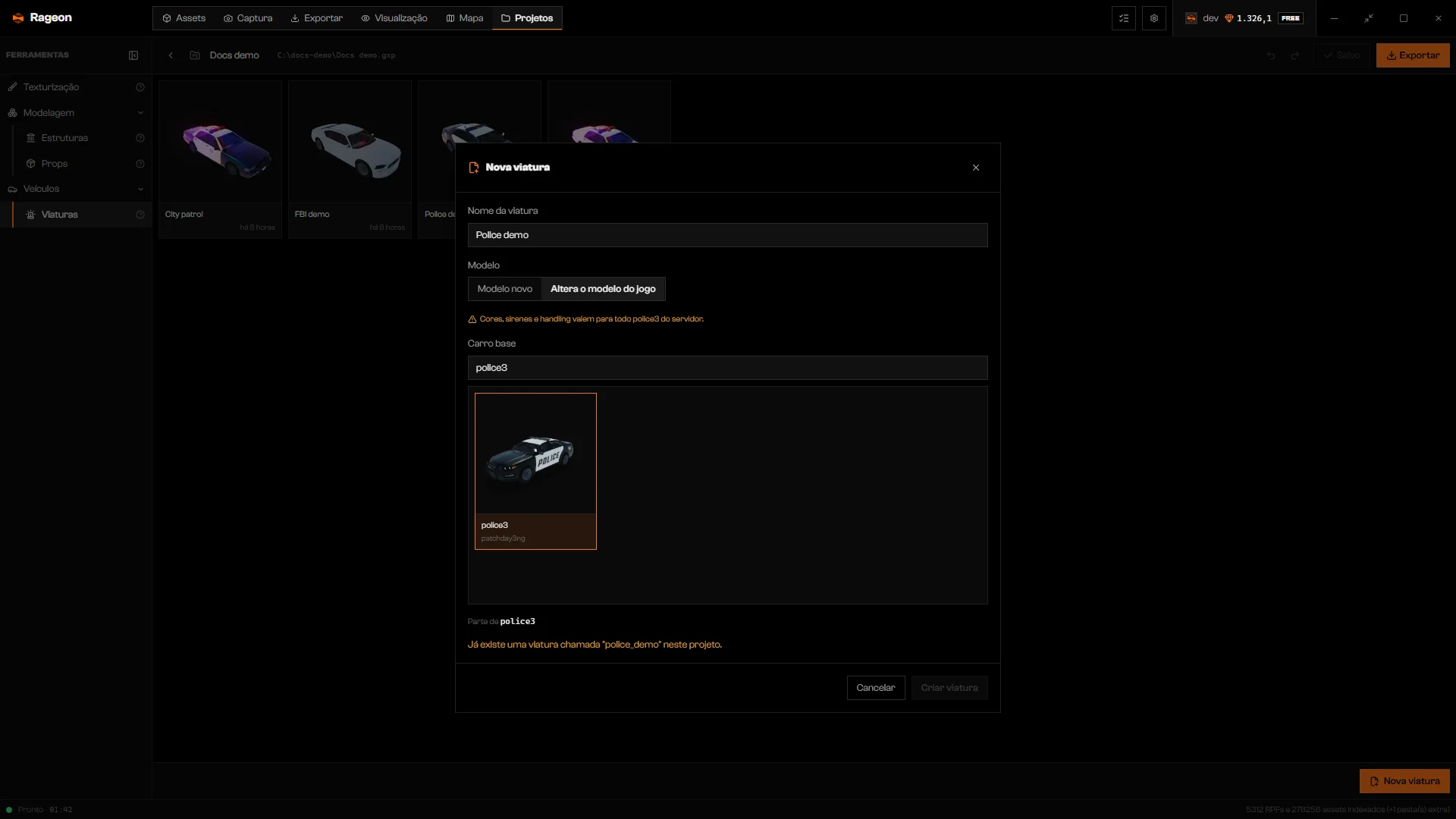Click the project folder icon

pos(195,55)
